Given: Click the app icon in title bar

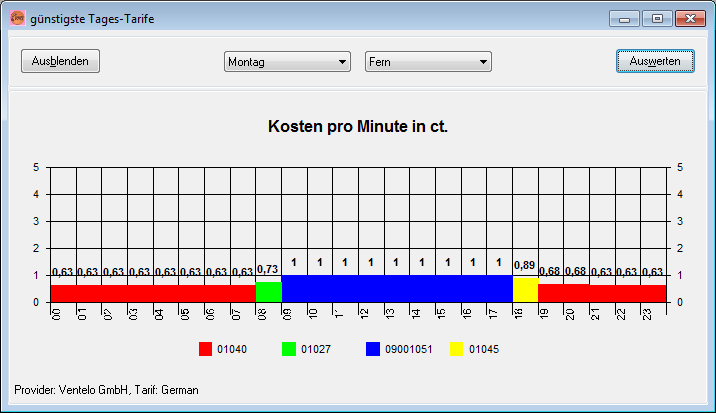Looking at the screenshot, I should tap(17, 17).
